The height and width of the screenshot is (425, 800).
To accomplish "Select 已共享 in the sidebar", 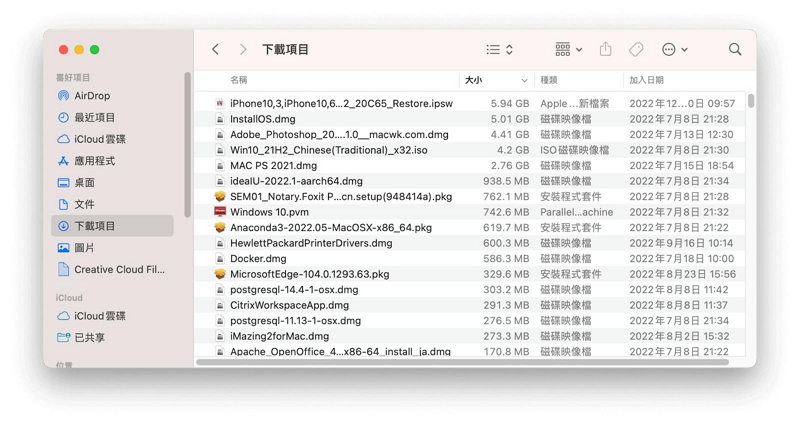I will 112,337.
